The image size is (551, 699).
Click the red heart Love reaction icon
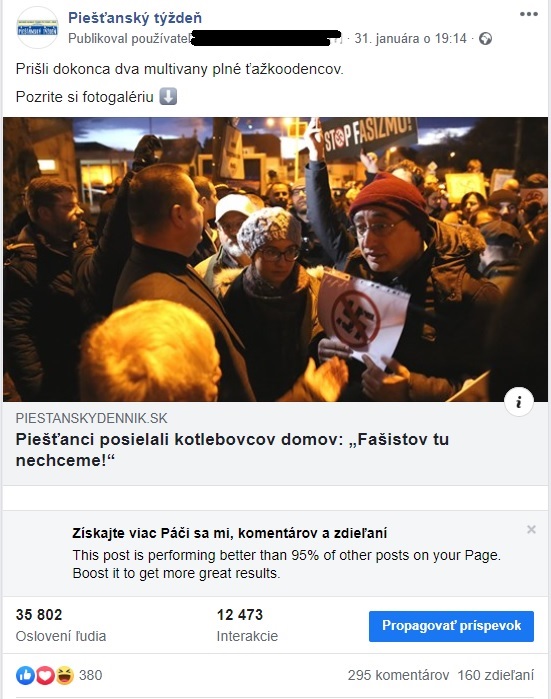click(45, 675)
